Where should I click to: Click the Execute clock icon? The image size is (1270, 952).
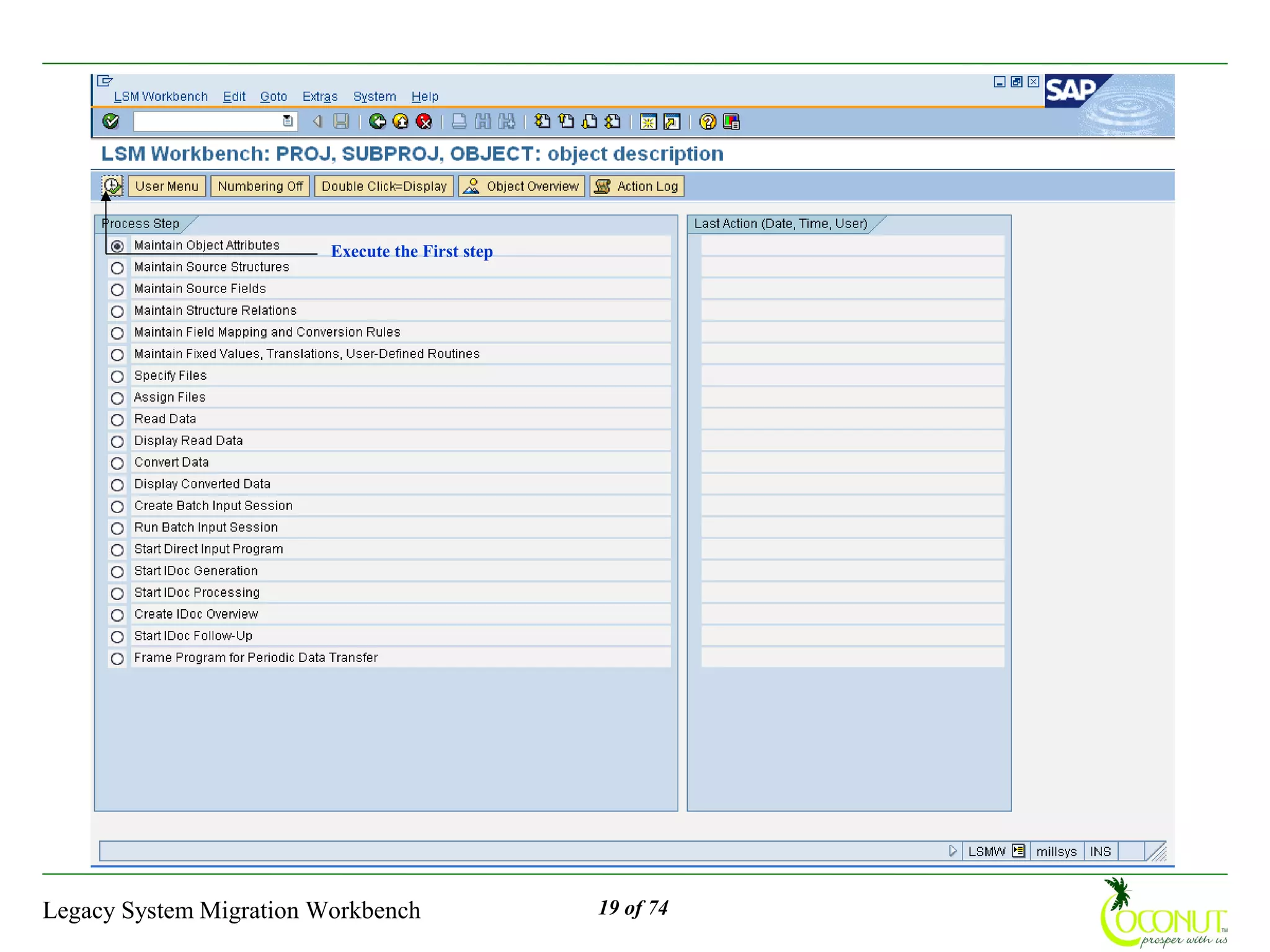(x=112, y=186)
